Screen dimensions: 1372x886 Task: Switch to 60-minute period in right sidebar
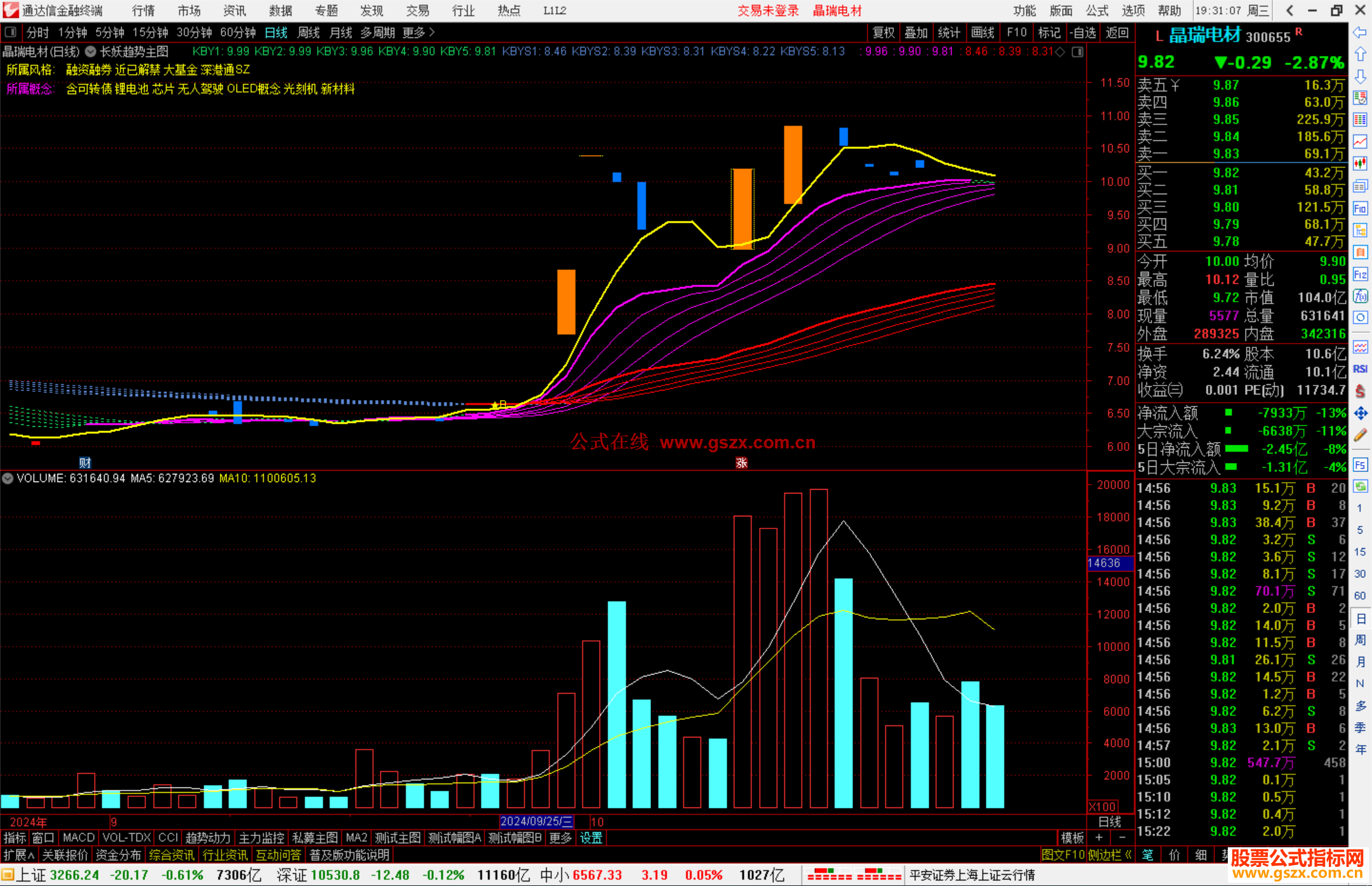(1360, 596)
